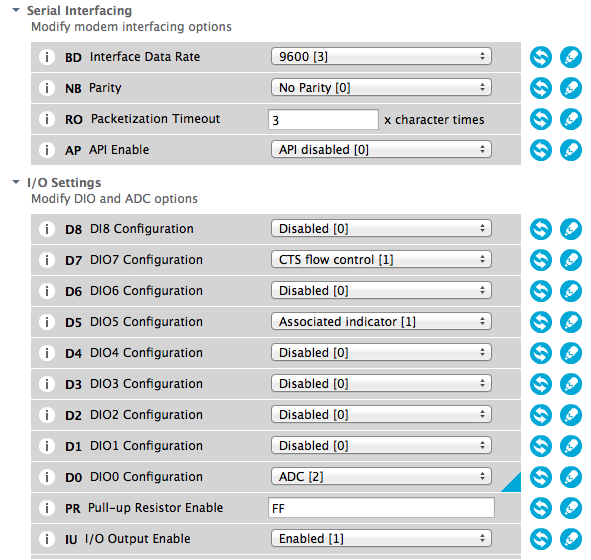This screenshot has height=560, width=591.
Task: Show info for D1 DIO1 Configuration
Action: (47, 446)
